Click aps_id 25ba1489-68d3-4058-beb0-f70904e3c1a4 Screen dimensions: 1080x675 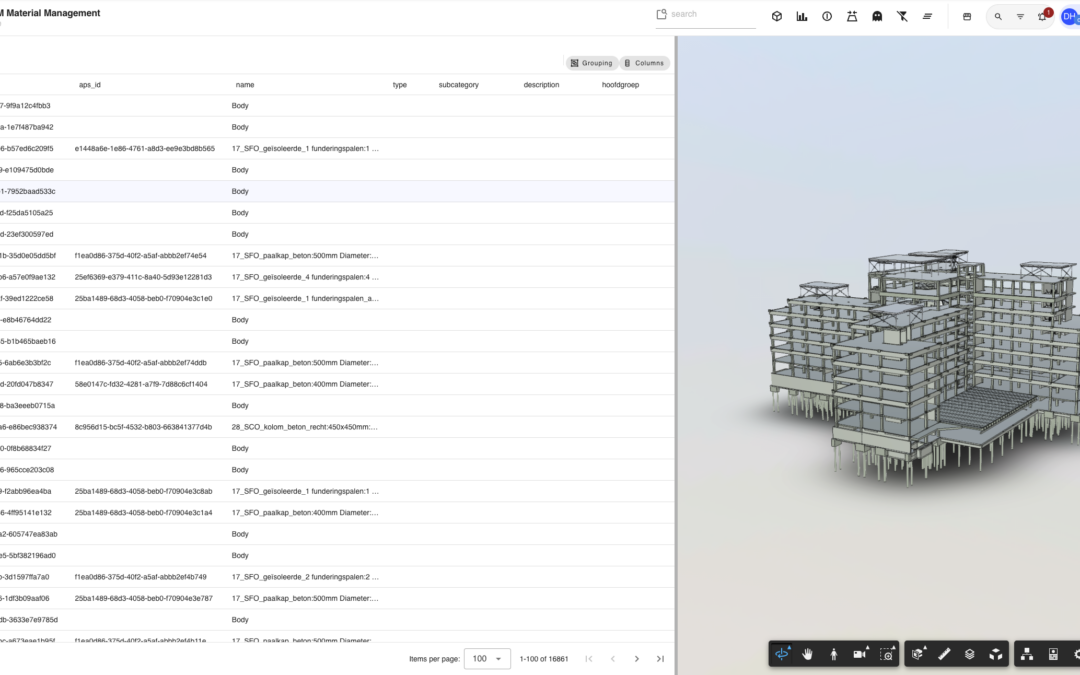(143, 513)
